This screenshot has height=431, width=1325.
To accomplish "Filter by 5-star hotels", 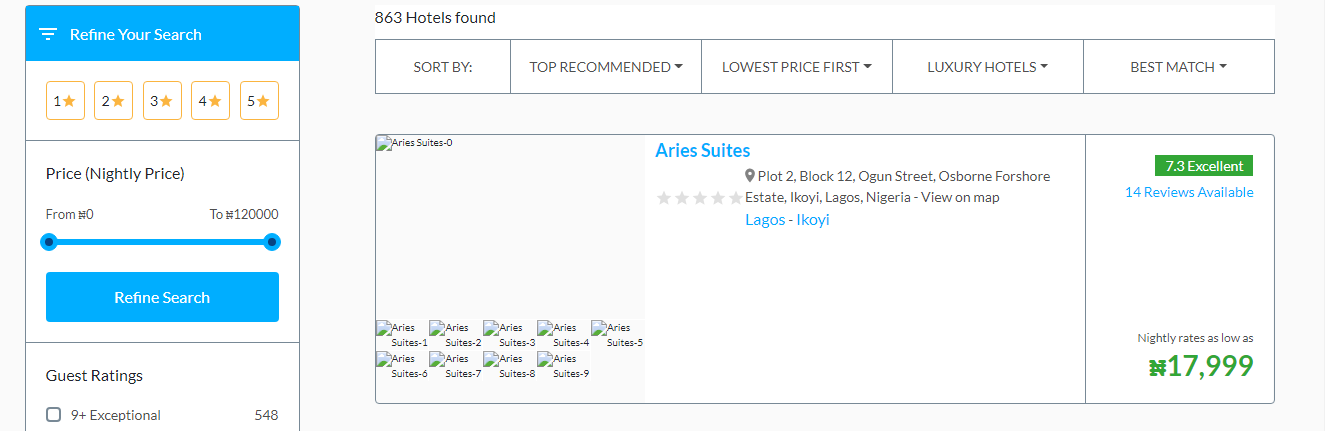I will click(x=259, y=101).
